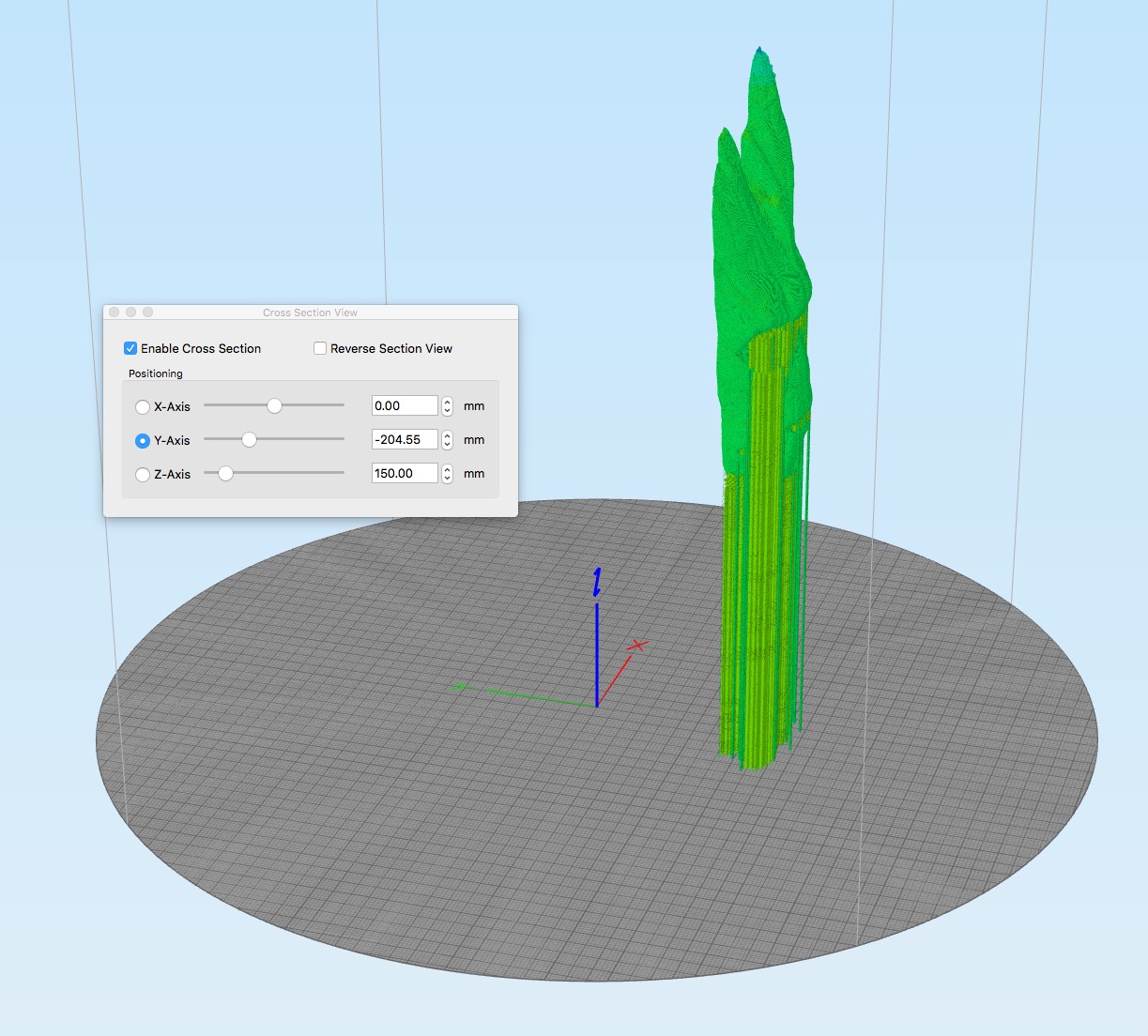Increase Z-Axis value with stepper up arrow
1148x1036 pixels.
pos(448,469)
